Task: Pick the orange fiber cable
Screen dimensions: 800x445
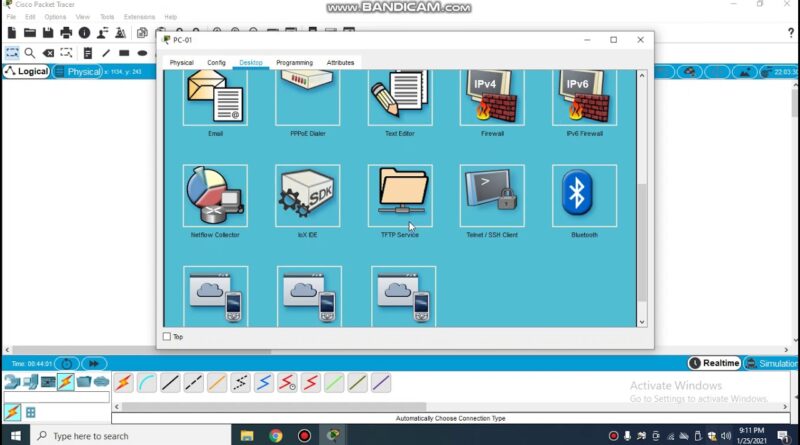Action: point(217,383)
